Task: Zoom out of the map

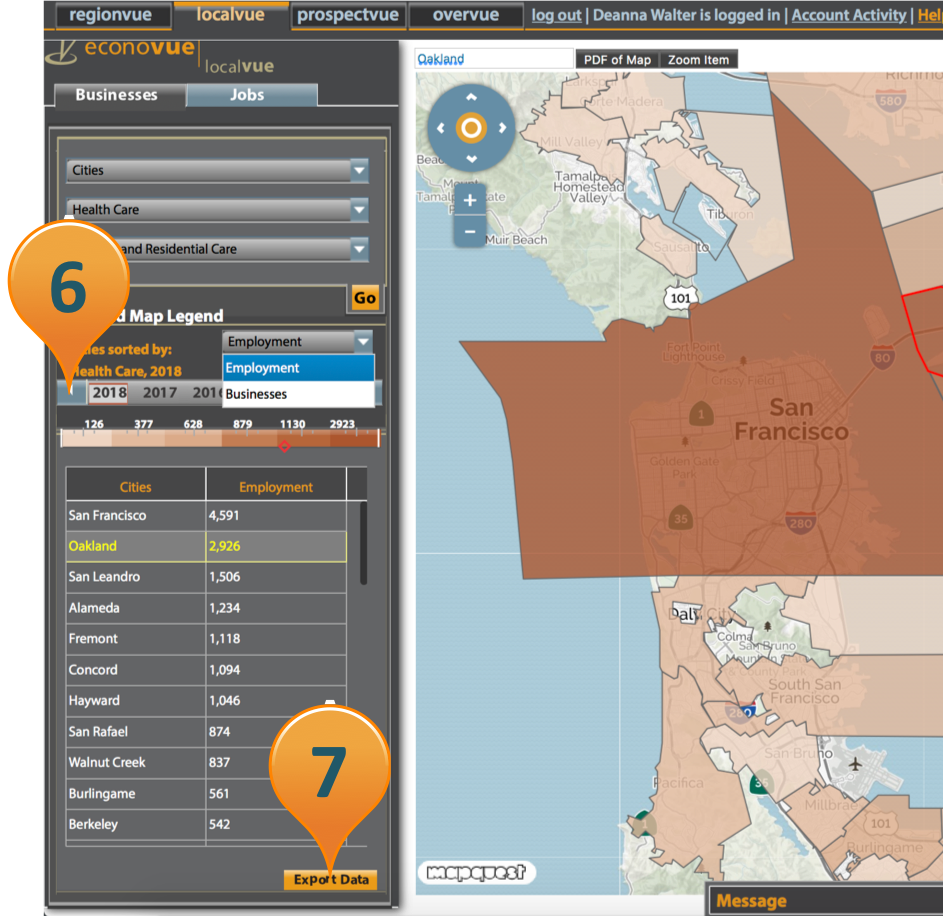Action: (470, 232)
